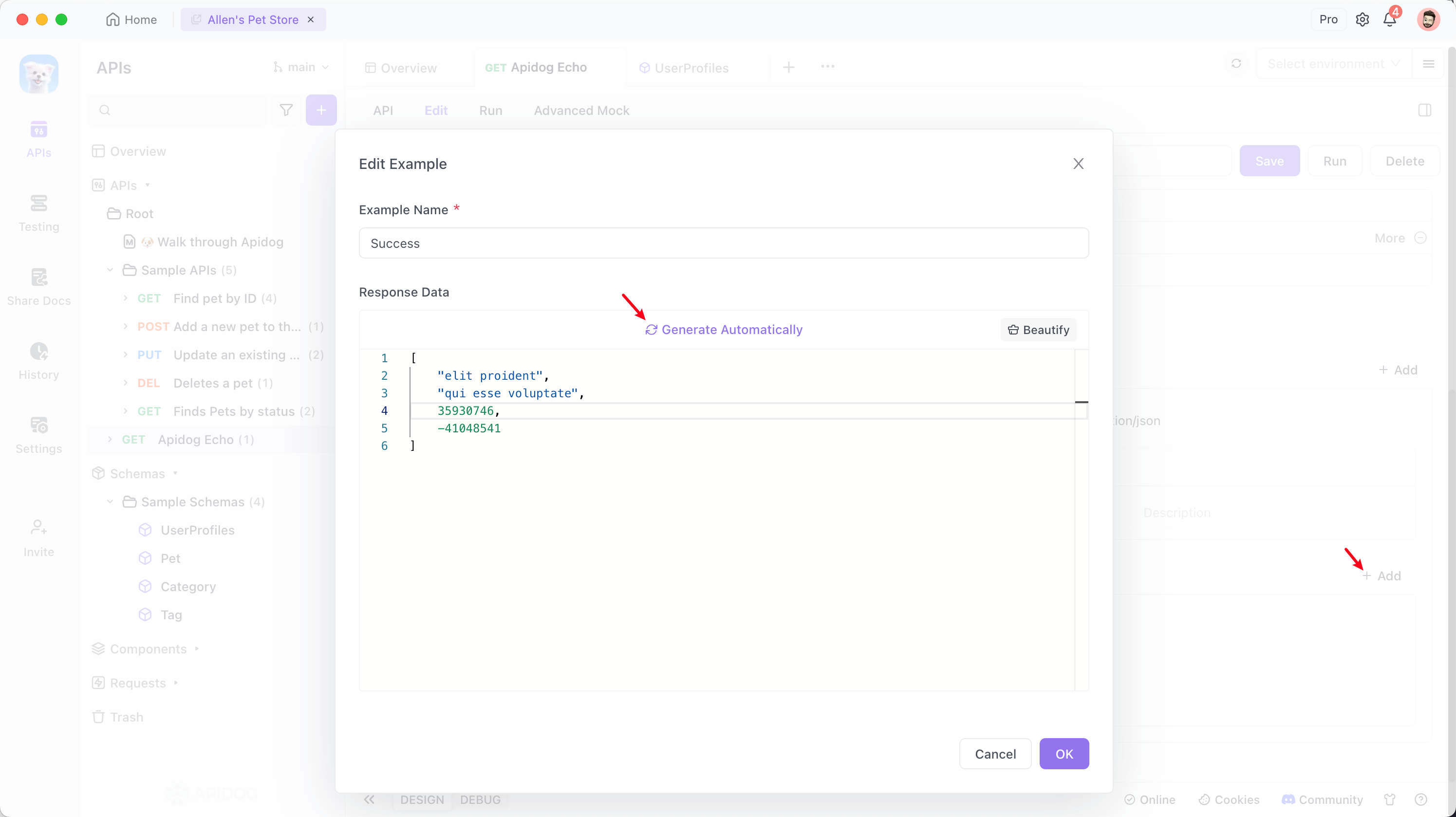
Task: Click the Delete button
Action: click(x=1404, y=161)
